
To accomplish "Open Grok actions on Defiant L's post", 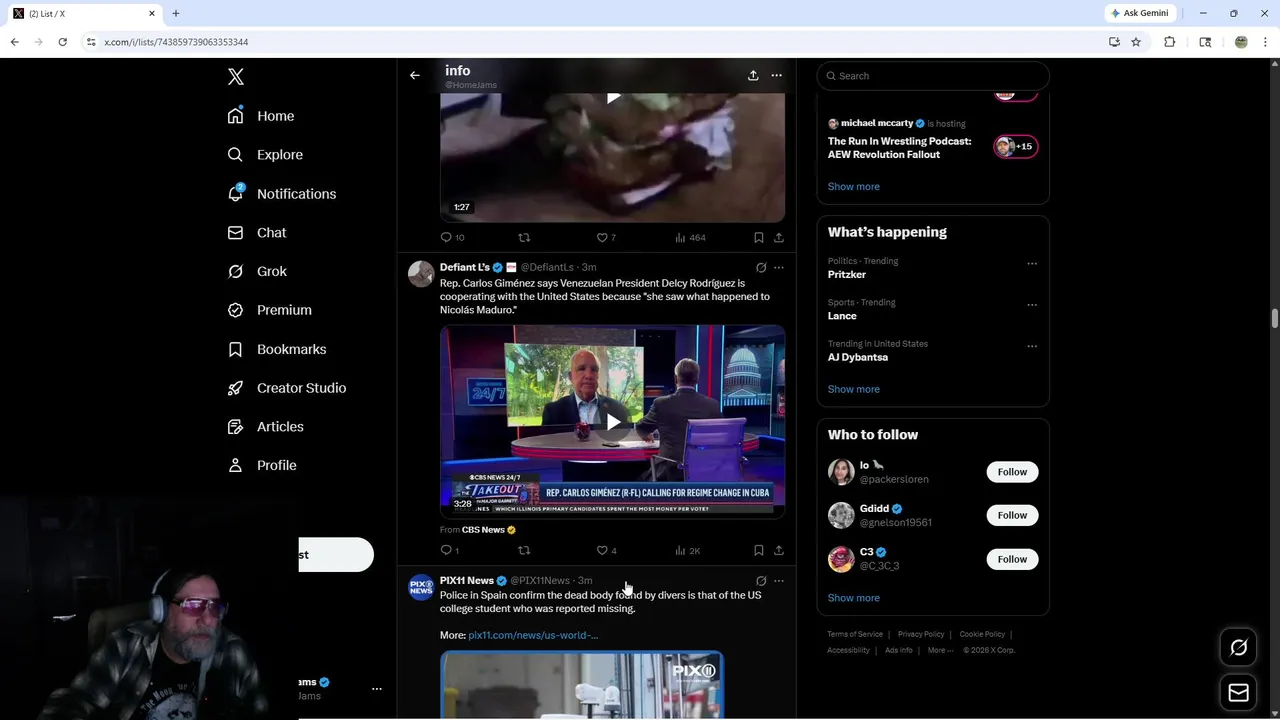I will click(x=761, y=268).
